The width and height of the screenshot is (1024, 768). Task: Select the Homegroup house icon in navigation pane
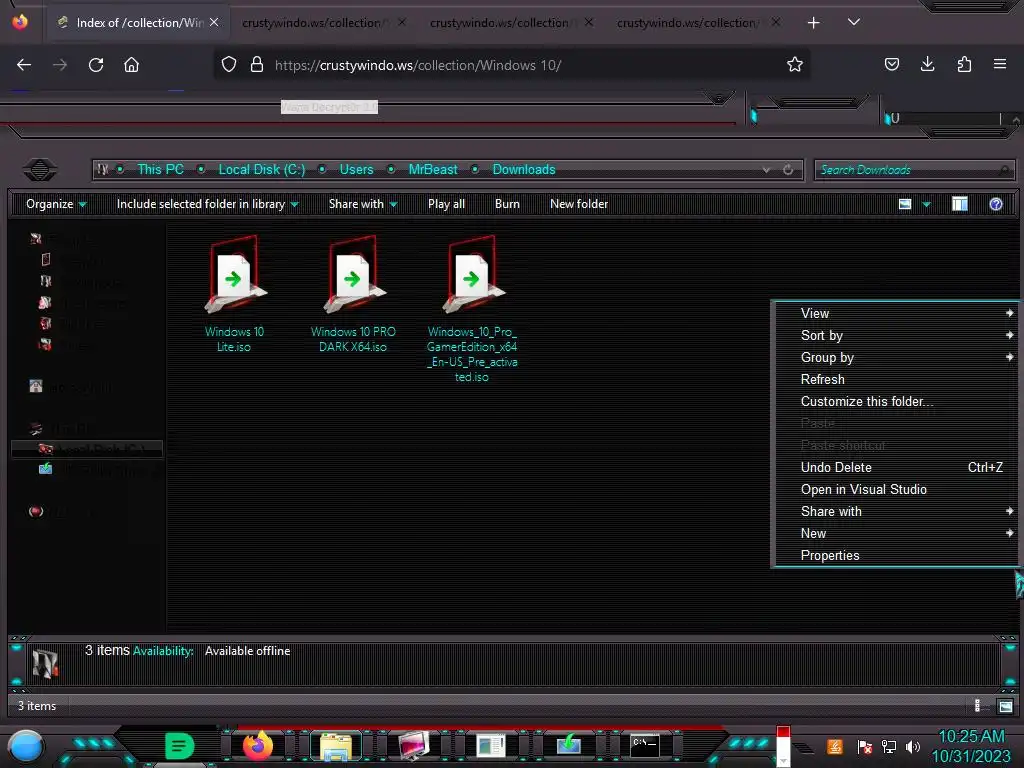point(36,387)
